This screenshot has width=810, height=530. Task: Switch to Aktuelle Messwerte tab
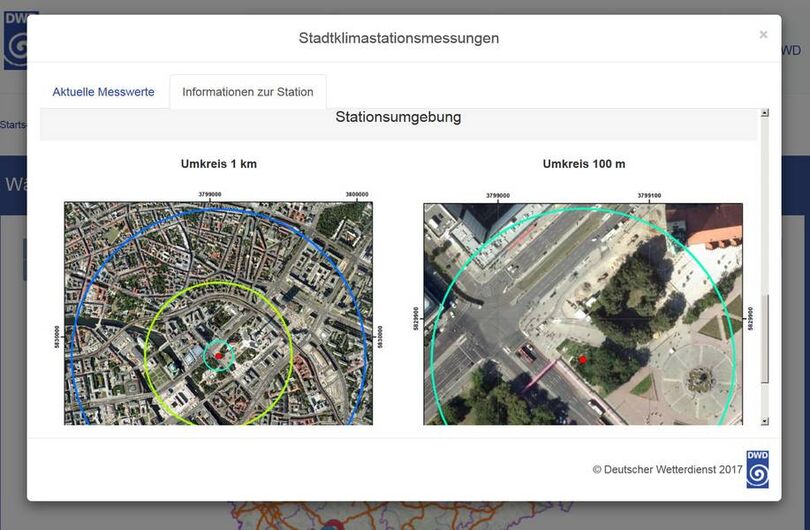pyautogui.click(x=103, y=92)
